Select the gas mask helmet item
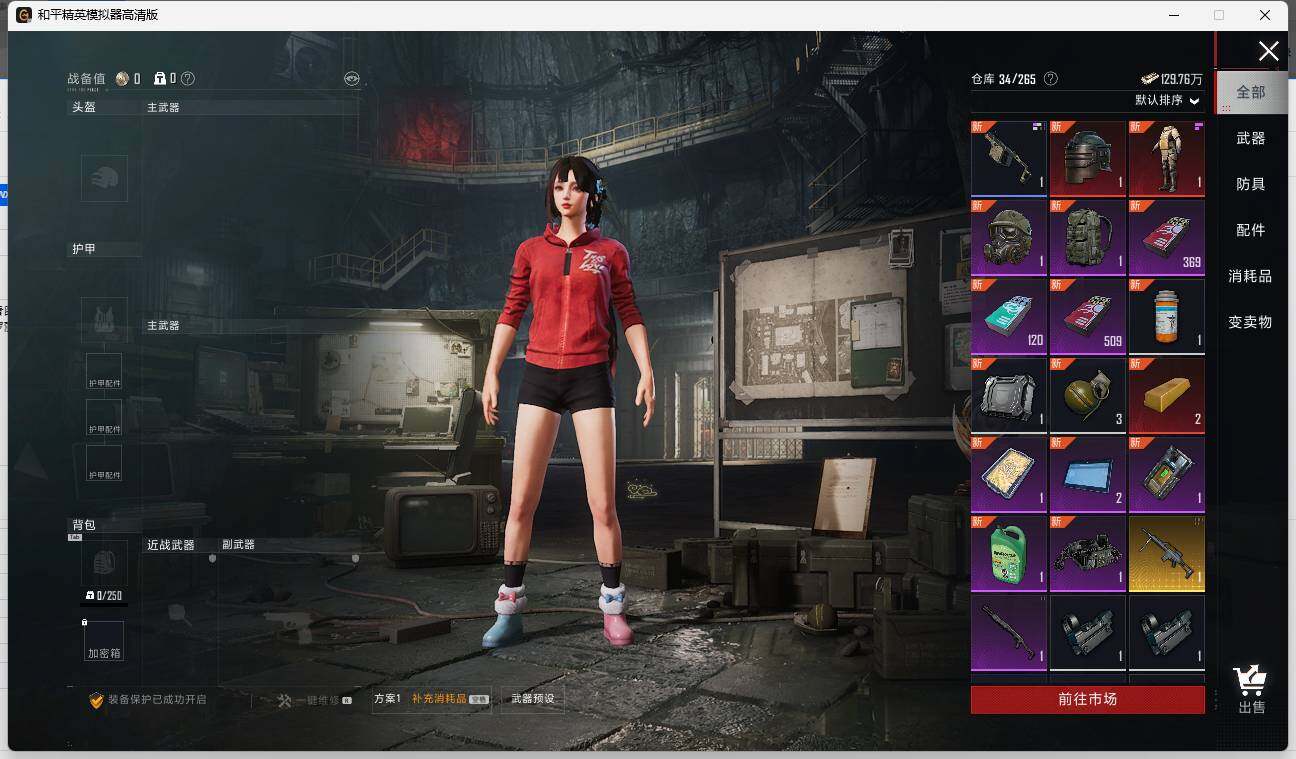Screen dimensions: 1296x759 pos(1009,237)
